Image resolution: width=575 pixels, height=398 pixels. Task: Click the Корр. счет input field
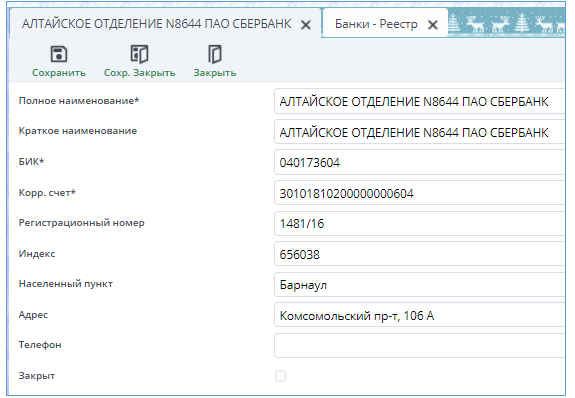pyautogui.click(x=420, y=193)
